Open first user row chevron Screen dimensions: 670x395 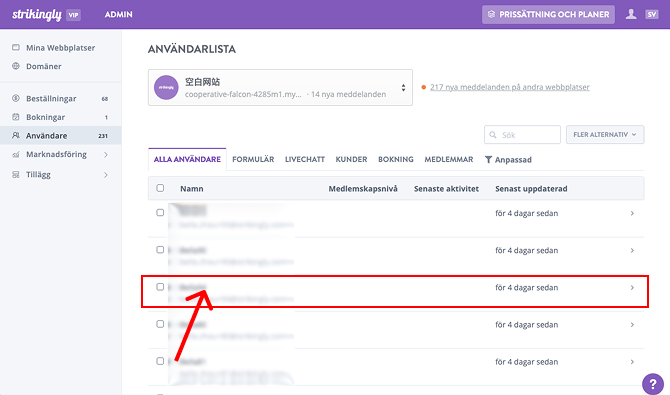(x=632, y=213)
